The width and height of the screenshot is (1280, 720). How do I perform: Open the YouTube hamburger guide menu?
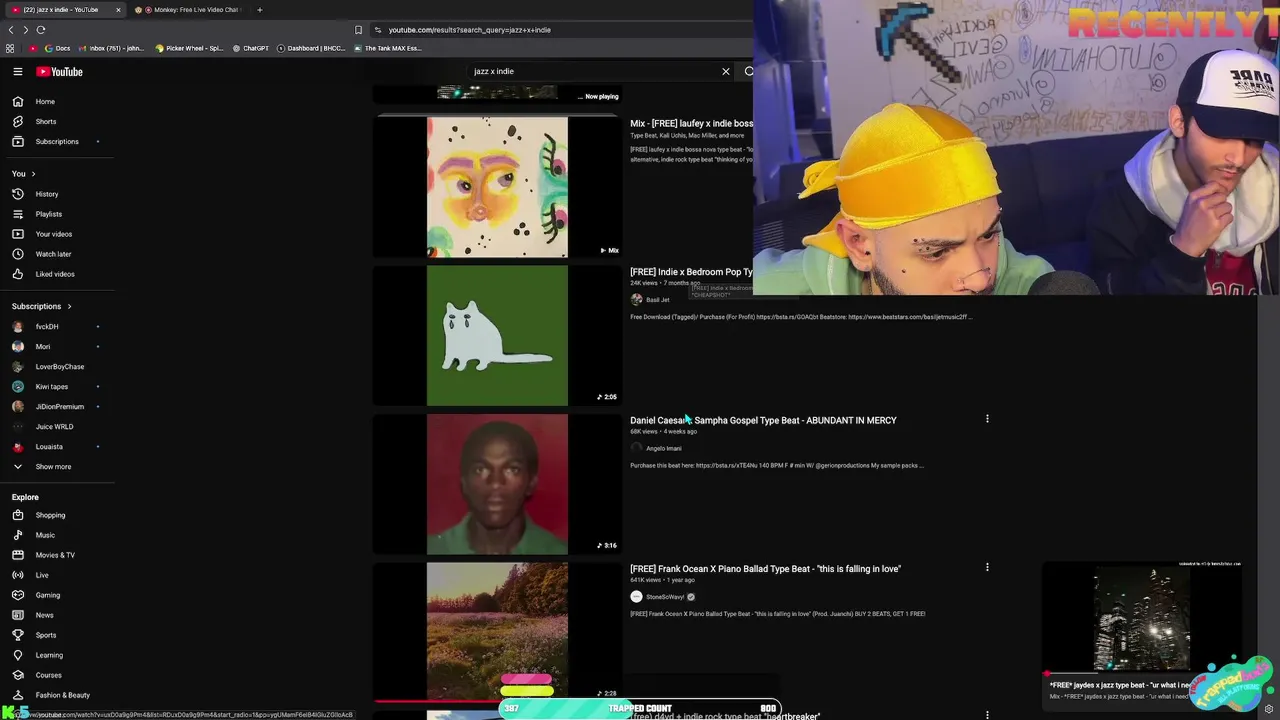(x=18, y=72)
